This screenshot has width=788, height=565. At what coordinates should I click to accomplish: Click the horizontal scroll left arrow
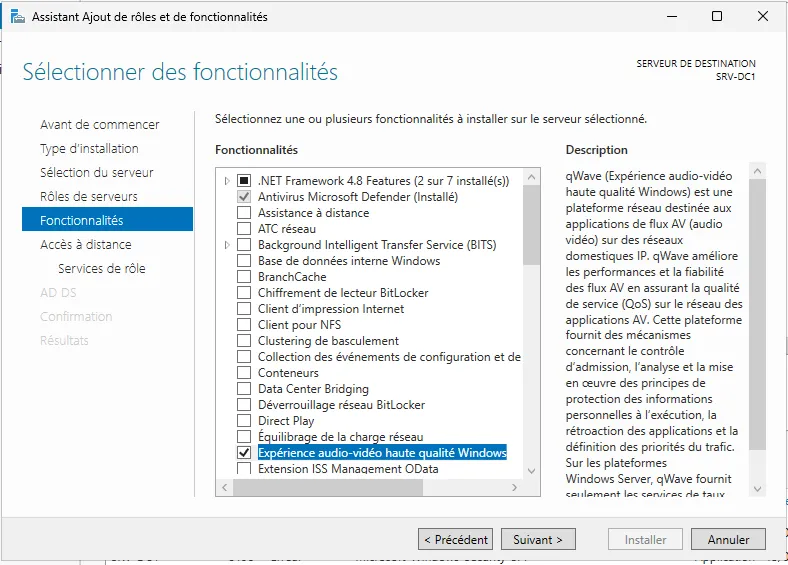click(224, 488)
